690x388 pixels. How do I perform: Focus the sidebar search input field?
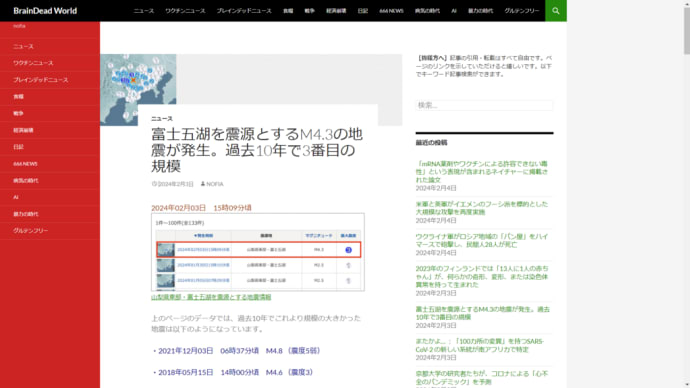tap(484, 105)
